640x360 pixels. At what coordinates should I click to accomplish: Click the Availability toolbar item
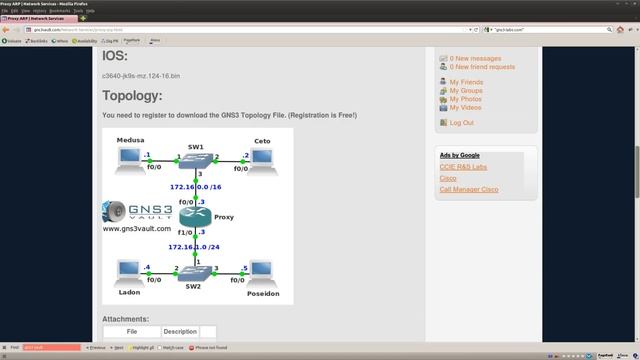tap(84, 41)
